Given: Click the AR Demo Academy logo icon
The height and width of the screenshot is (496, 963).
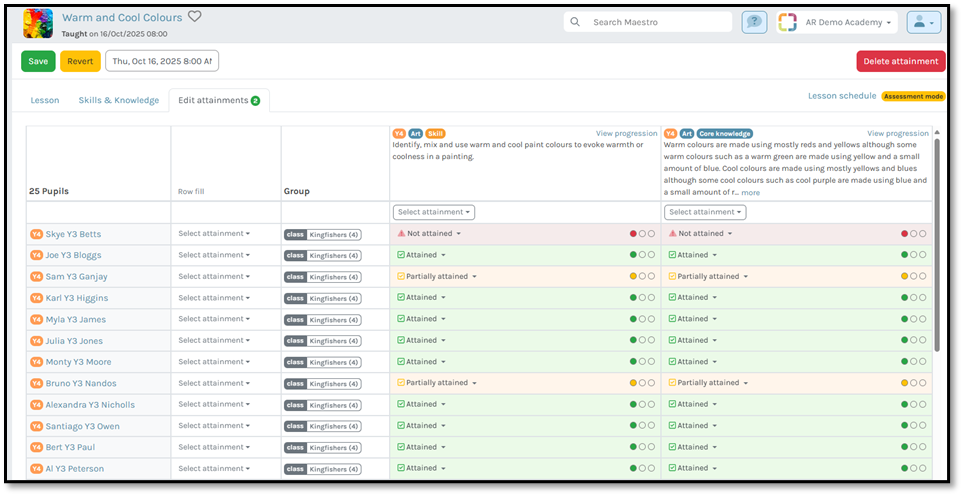Looking at the screenshot, I should coord(788,22).
